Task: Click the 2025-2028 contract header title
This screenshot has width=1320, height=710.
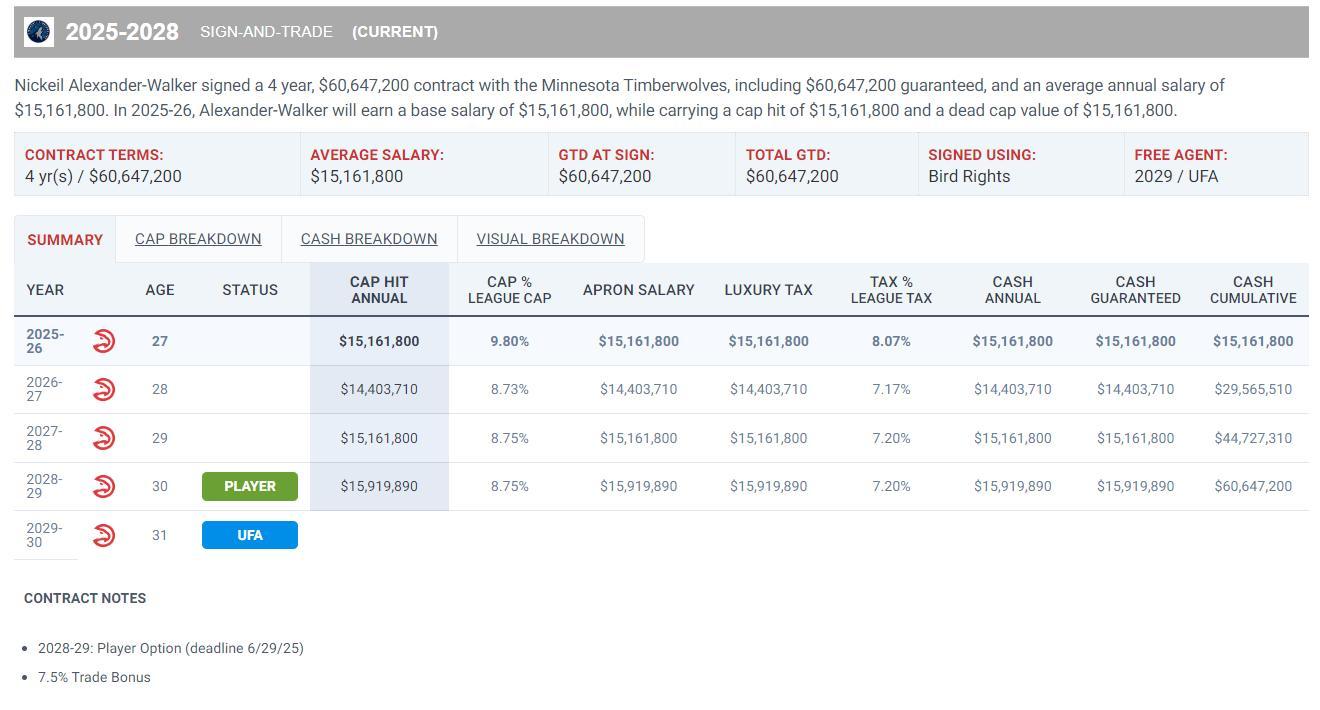Action: coord(122,32)
